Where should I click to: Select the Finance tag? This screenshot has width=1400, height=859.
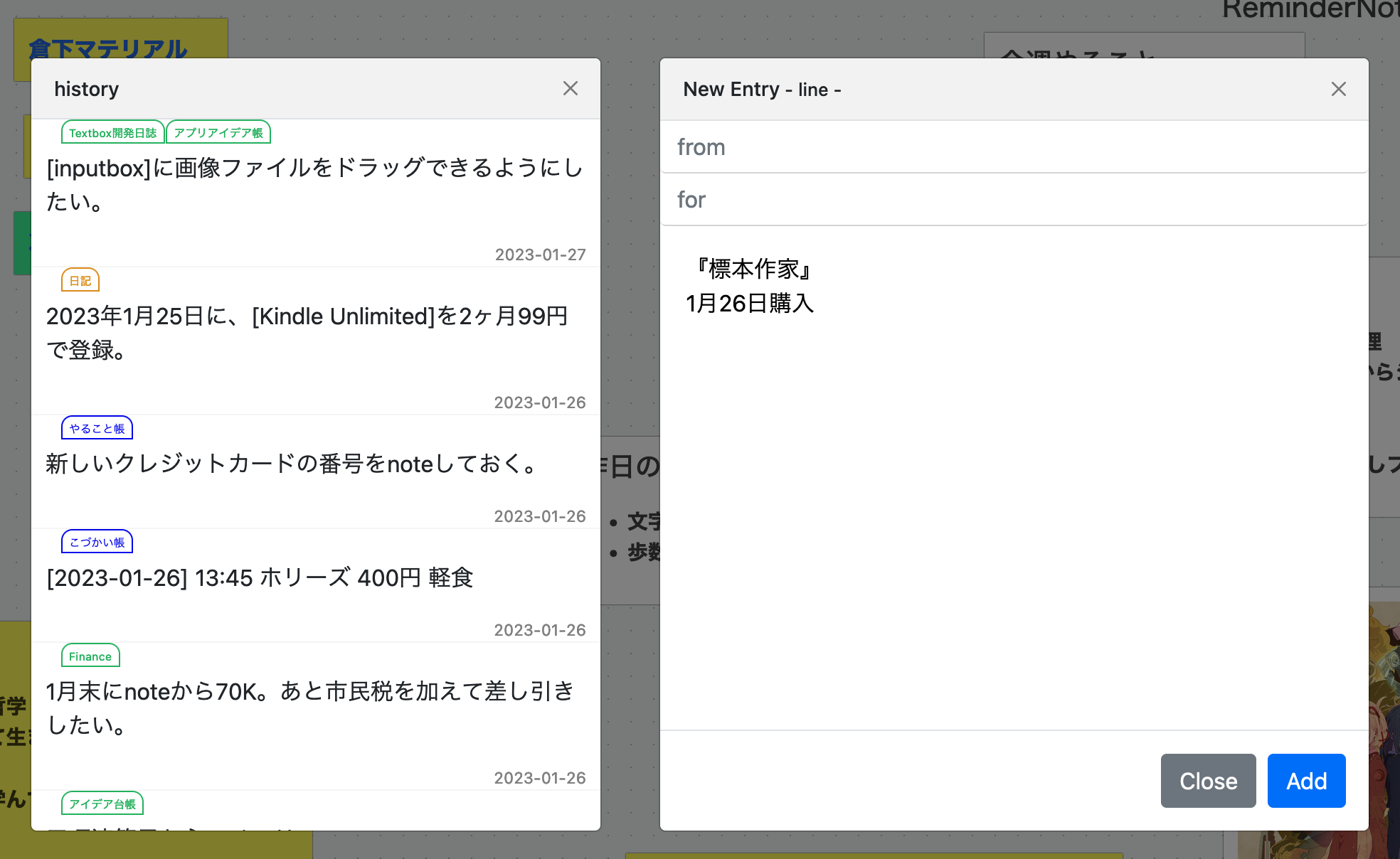[x=90, y=656]
